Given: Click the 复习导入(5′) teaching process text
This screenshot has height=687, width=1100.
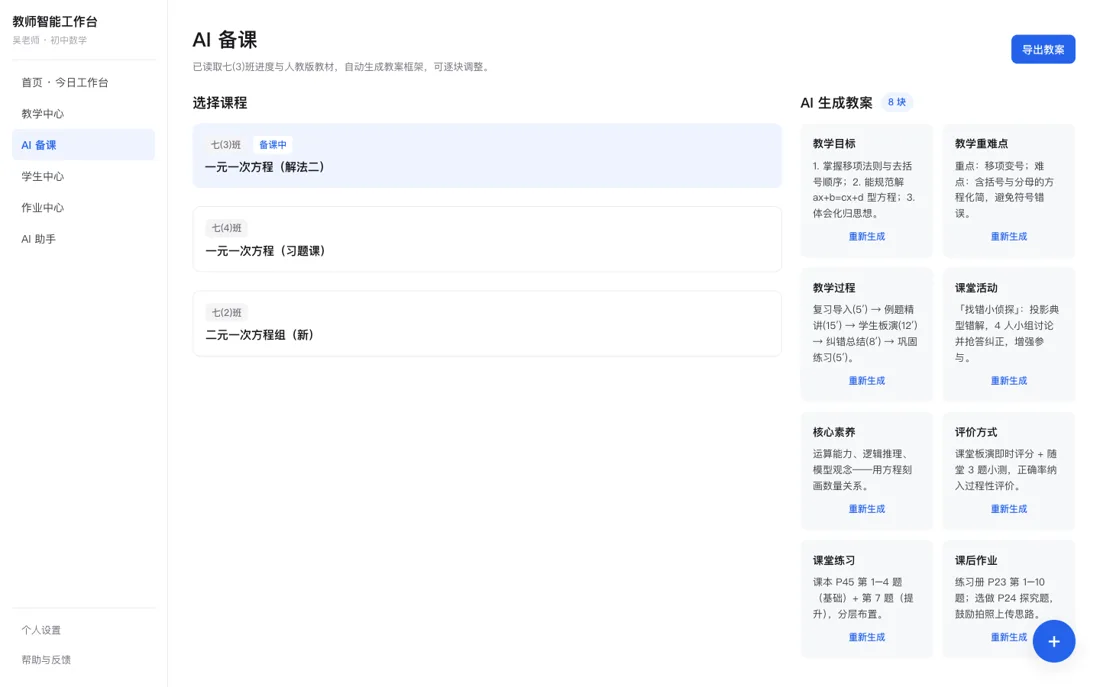Looking at the screenshot, I should tap(865, 333).
